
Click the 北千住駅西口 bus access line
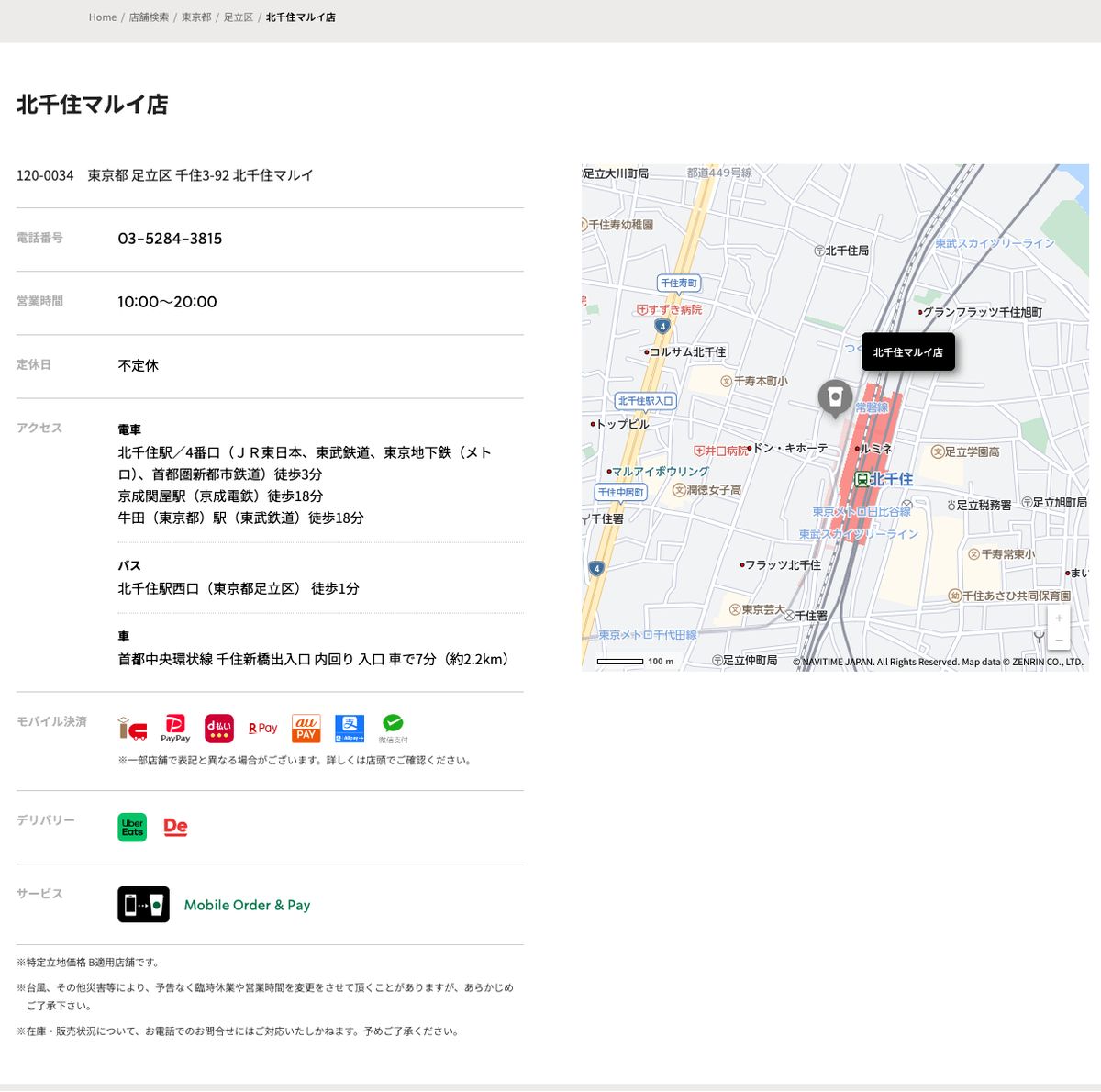tap(239, 588)
